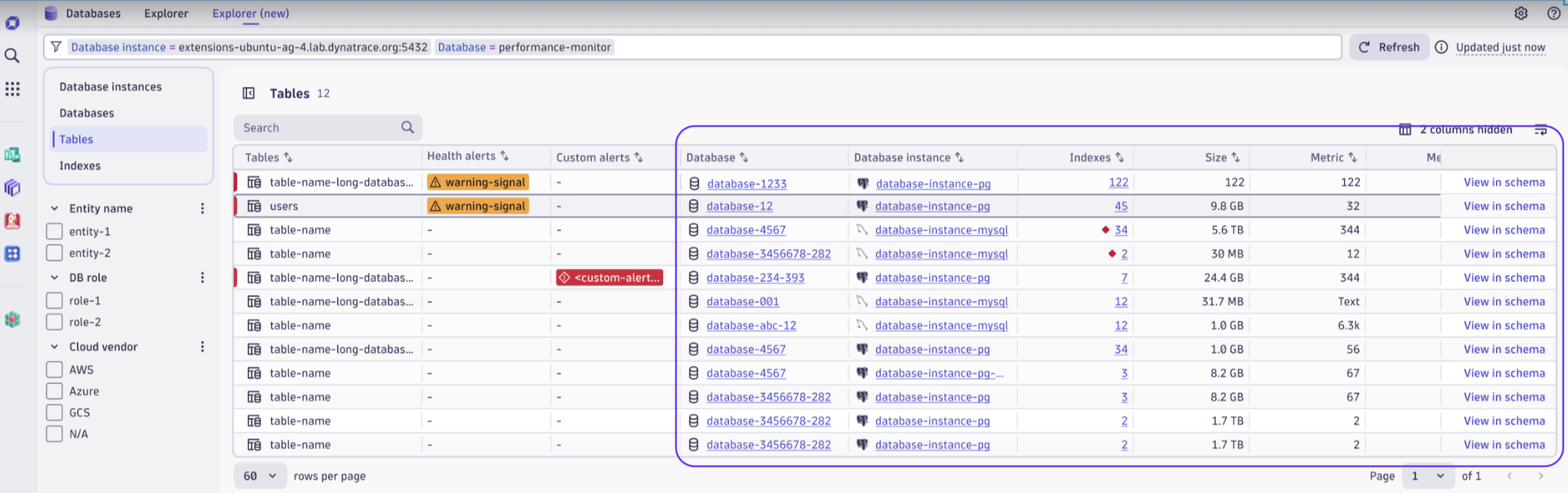Sort by Custom alerts column
Image resolution: width=1568 pixels, height=493 pixels.
click(639, 157)
